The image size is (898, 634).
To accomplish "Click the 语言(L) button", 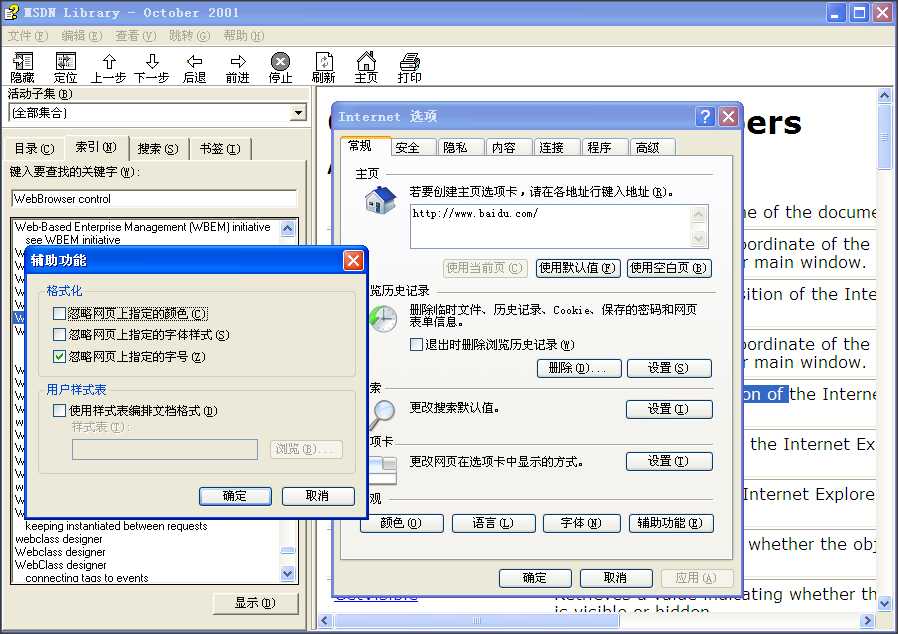I will [493, 523].
